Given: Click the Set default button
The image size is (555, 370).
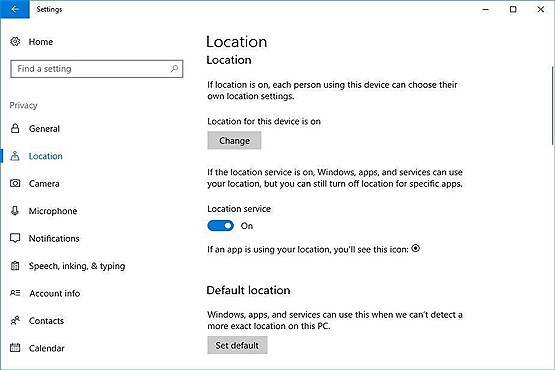Looking at the screenshot, I should pyautogui.click(x=237, y=345).
